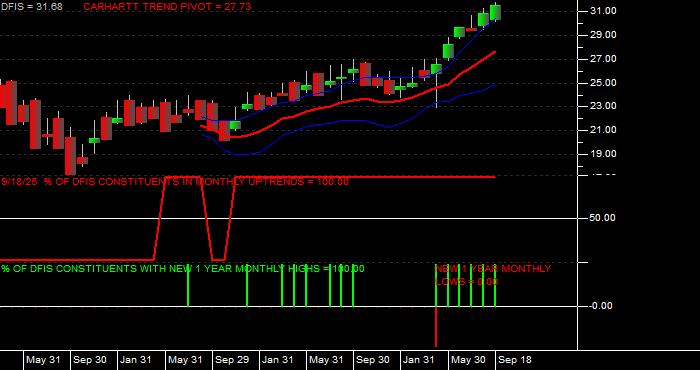Click the new 1 year monthly highs caption
The image size is (700, 370).
(183, 269)
